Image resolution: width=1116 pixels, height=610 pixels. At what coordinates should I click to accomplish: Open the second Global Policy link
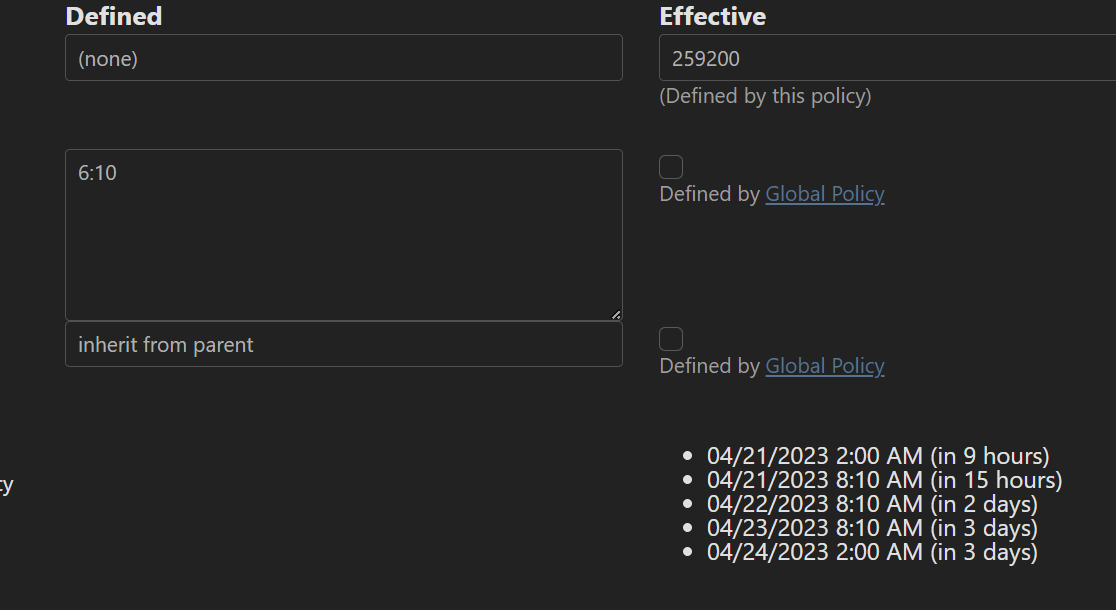pos(824,365)
